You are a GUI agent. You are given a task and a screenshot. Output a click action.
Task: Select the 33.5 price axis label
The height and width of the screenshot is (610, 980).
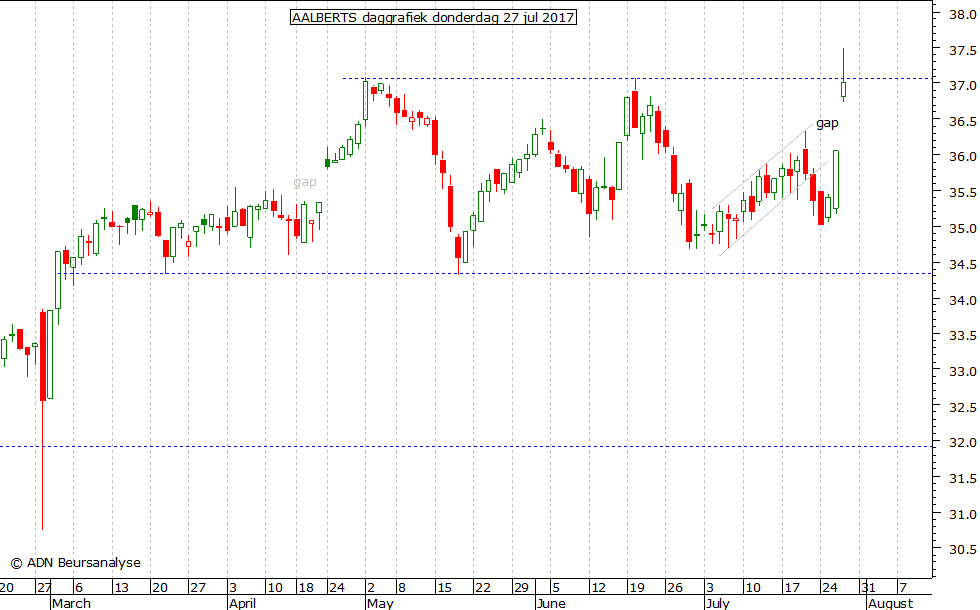(962, 336)
